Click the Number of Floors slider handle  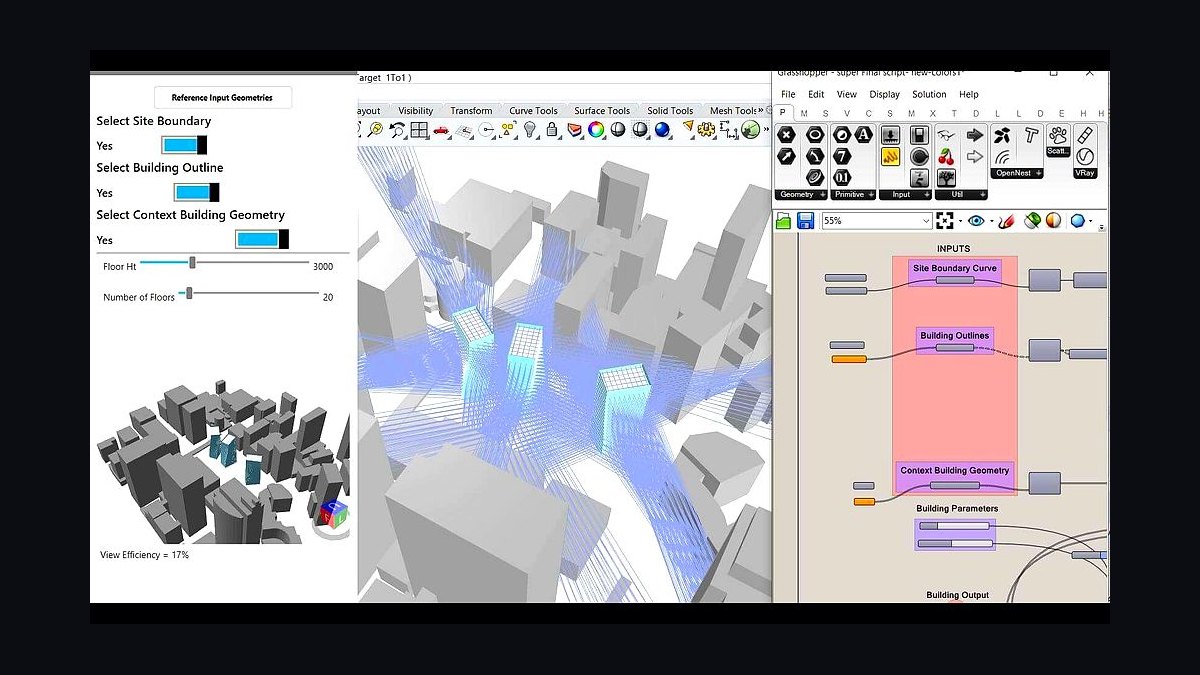189,293
